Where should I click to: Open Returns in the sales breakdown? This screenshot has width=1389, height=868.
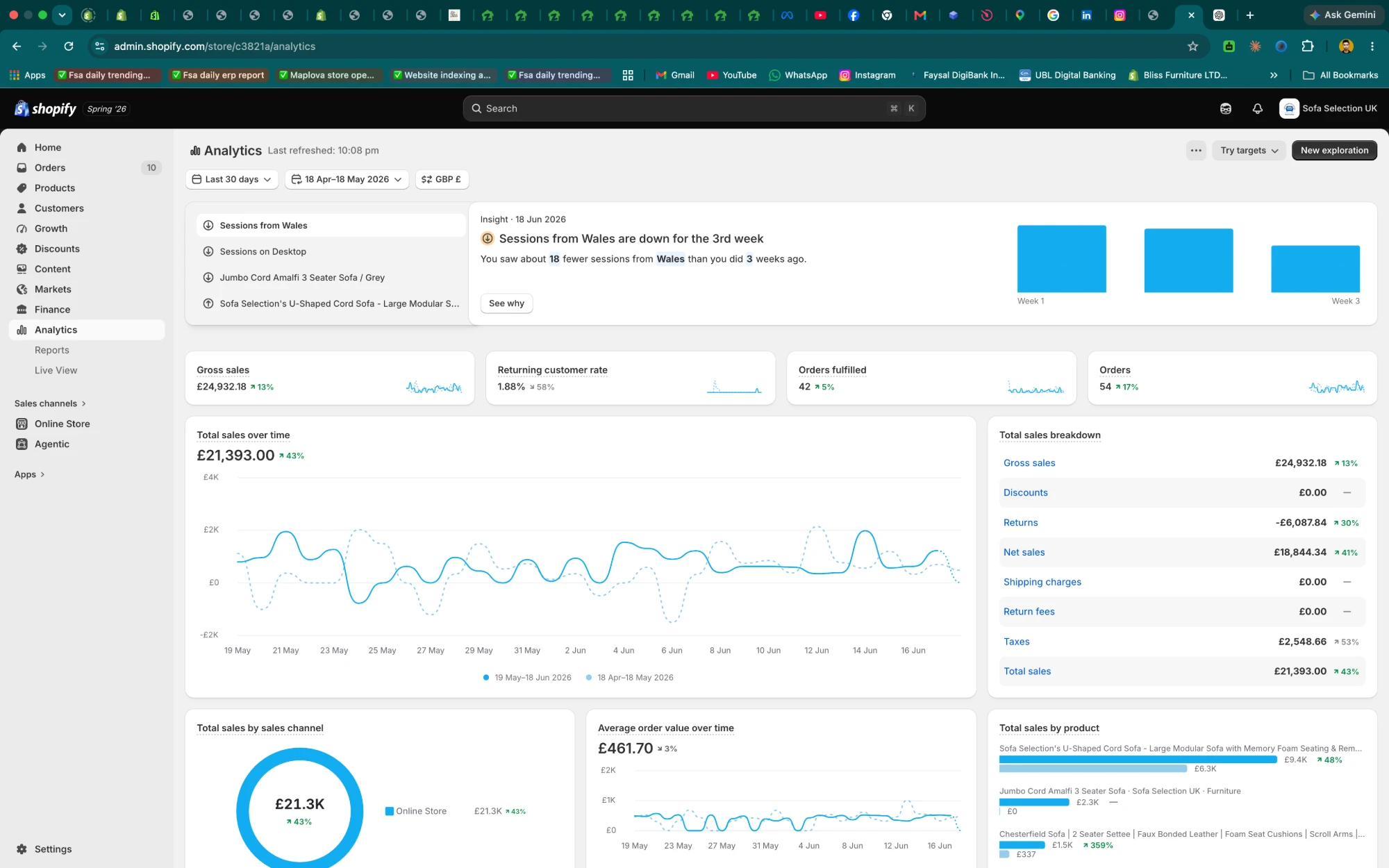click(x=1020, y=523)
